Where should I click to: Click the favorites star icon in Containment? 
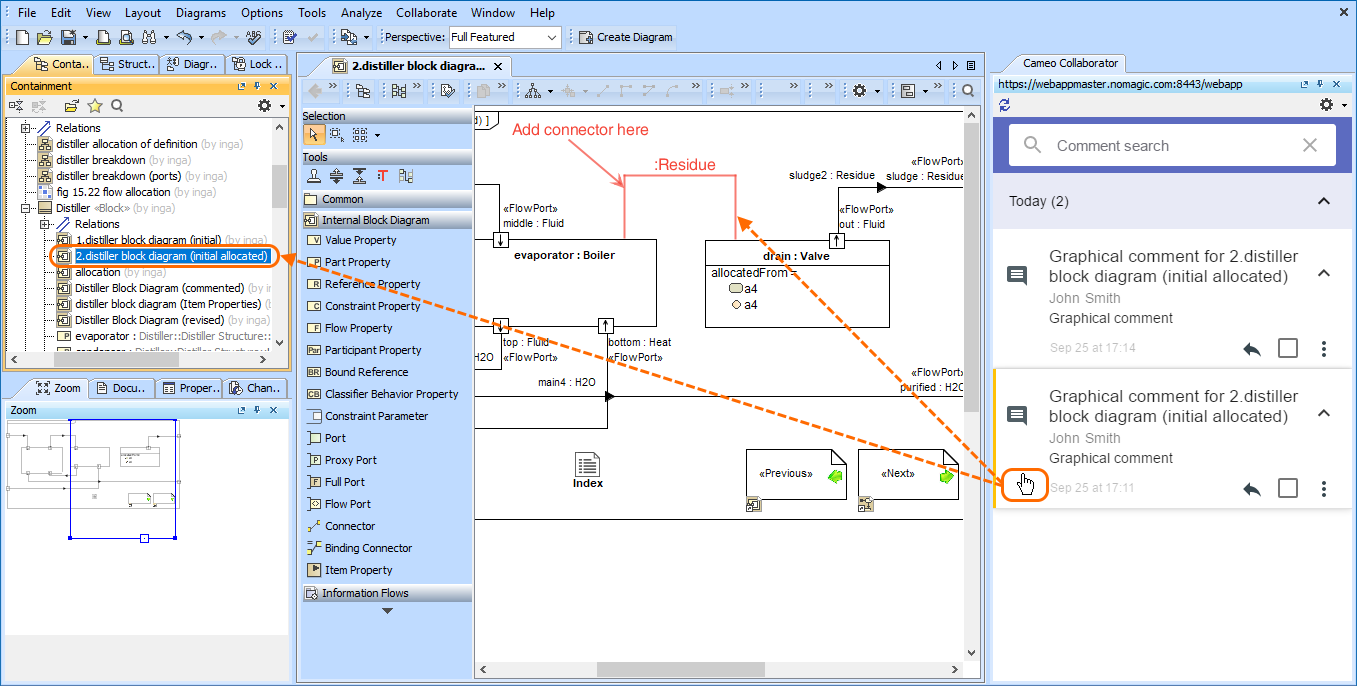pos(95,106)
